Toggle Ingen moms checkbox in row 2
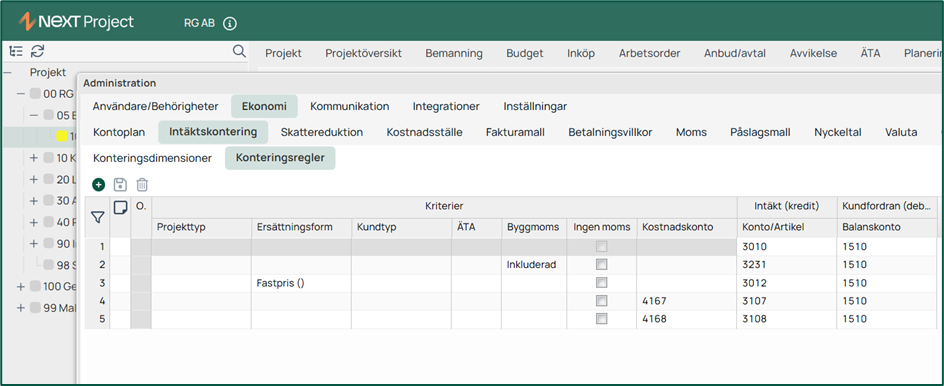 tap(601, 264)
